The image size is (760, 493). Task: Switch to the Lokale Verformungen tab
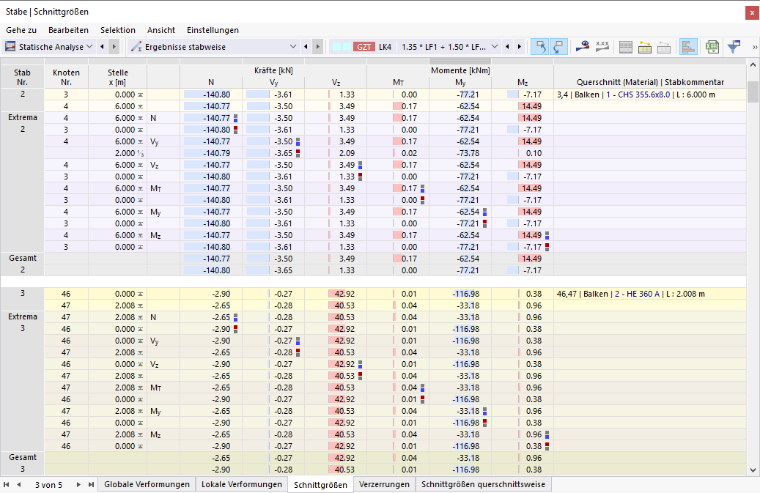tap(241, 484)
